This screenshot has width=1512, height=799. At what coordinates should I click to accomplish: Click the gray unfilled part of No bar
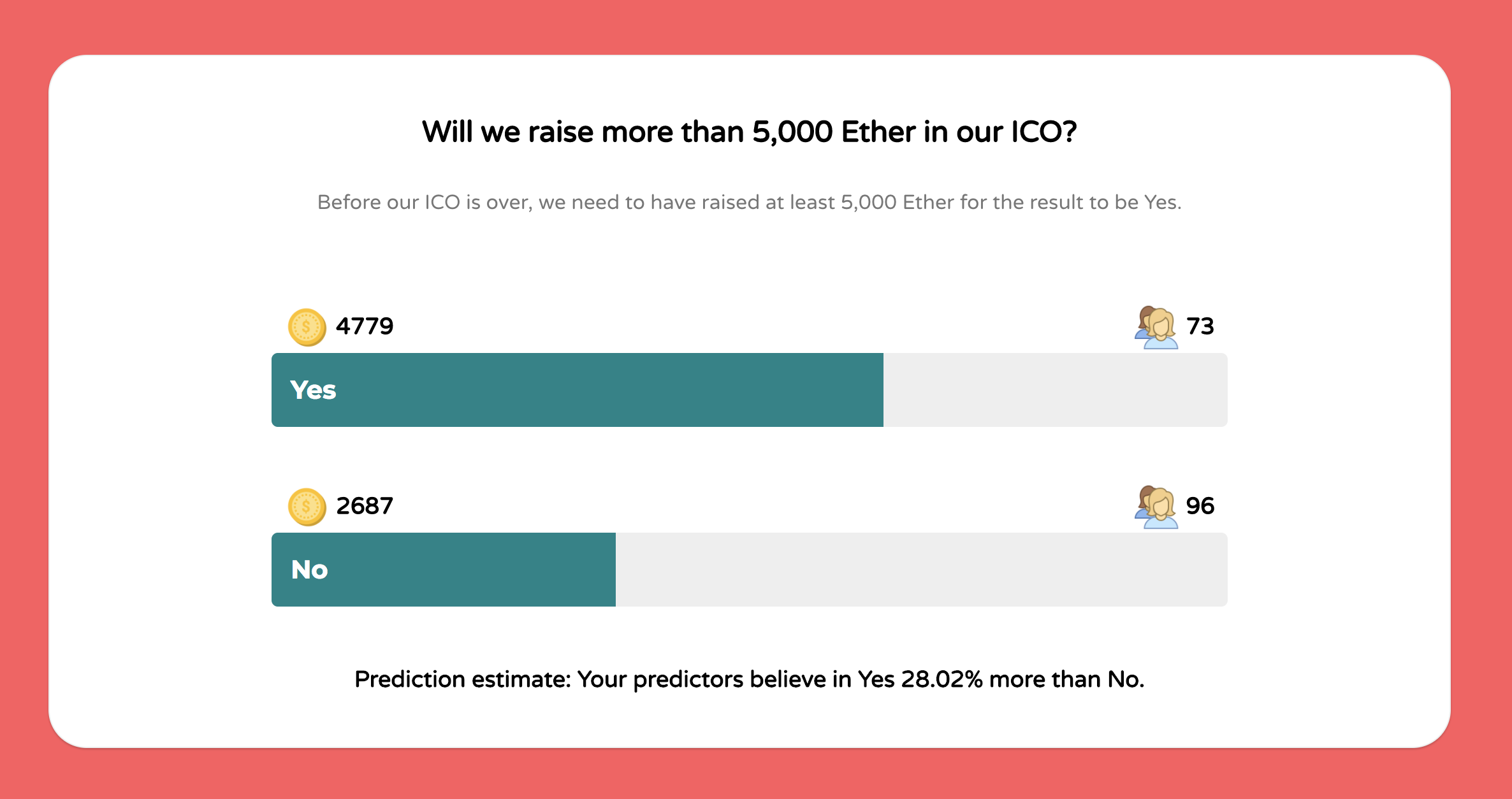(921, 570)
